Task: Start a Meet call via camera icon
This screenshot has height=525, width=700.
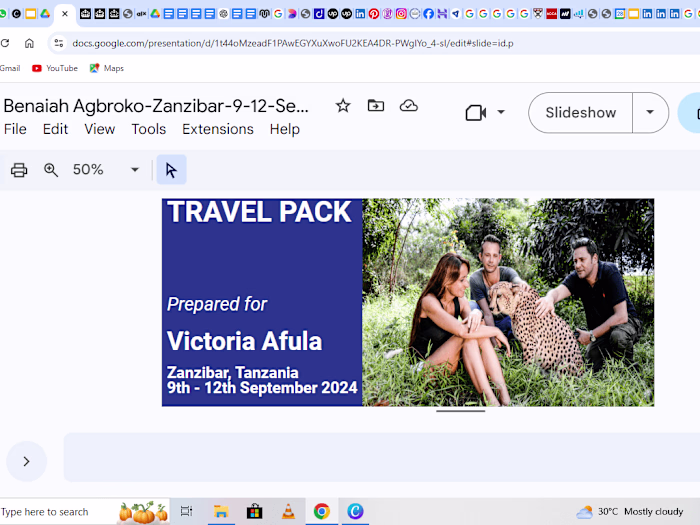Action: coord(476,112)
